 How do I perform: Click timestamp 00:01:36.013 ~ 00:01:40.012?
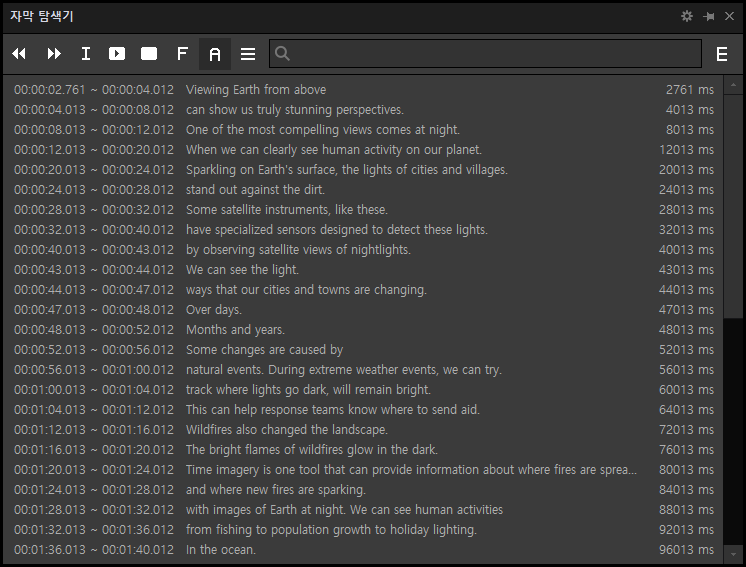[x=94, y=549]
